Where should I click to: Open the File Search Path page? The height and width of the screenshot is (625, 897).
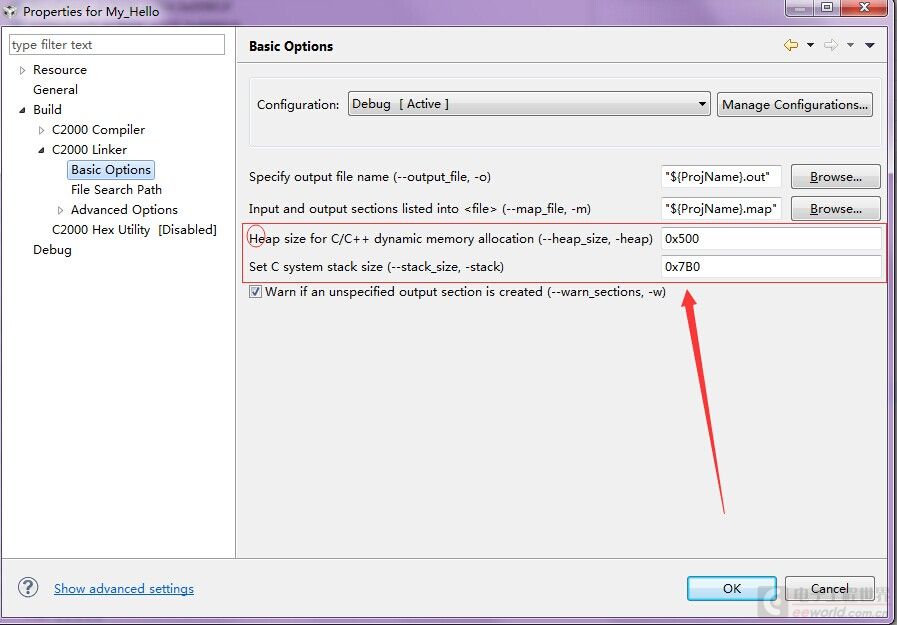point(116,190)
